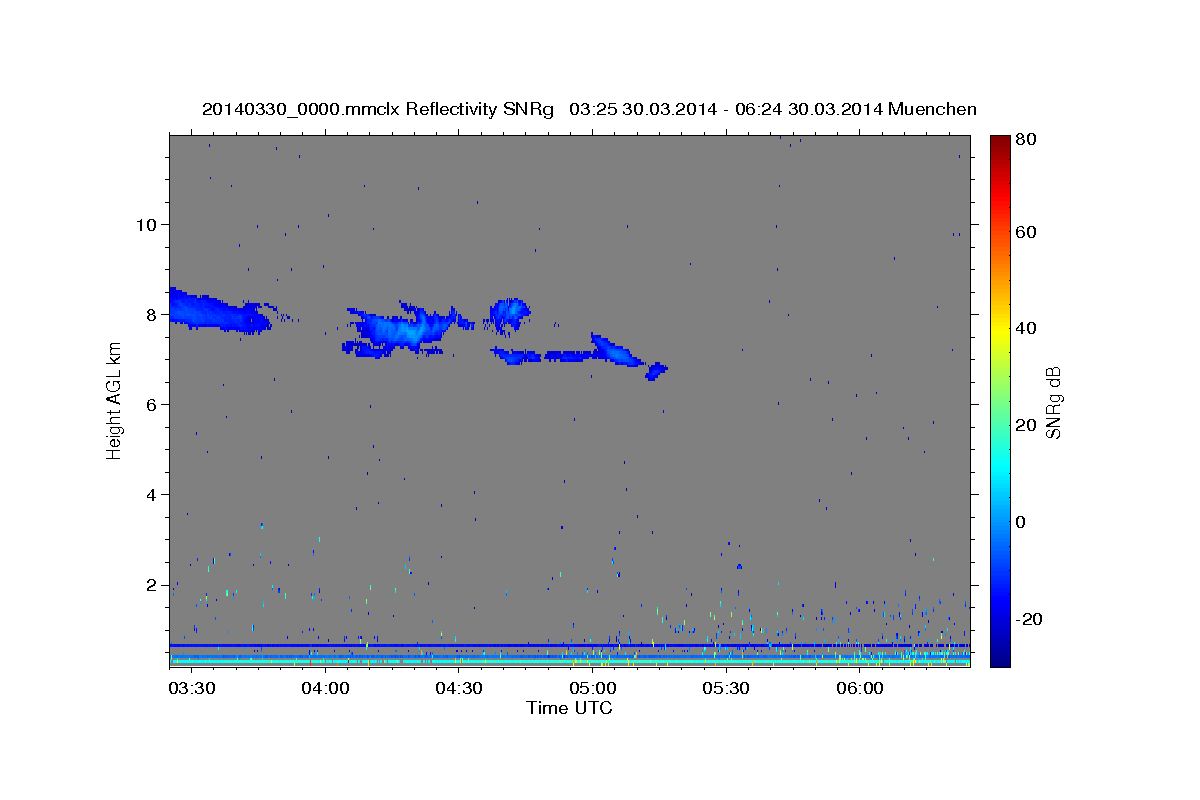This screenshot has width=1200, height=800.
Task: Click the plot title starting with 20140330_0000.mmclx
Action: click(x=589, y=109)
